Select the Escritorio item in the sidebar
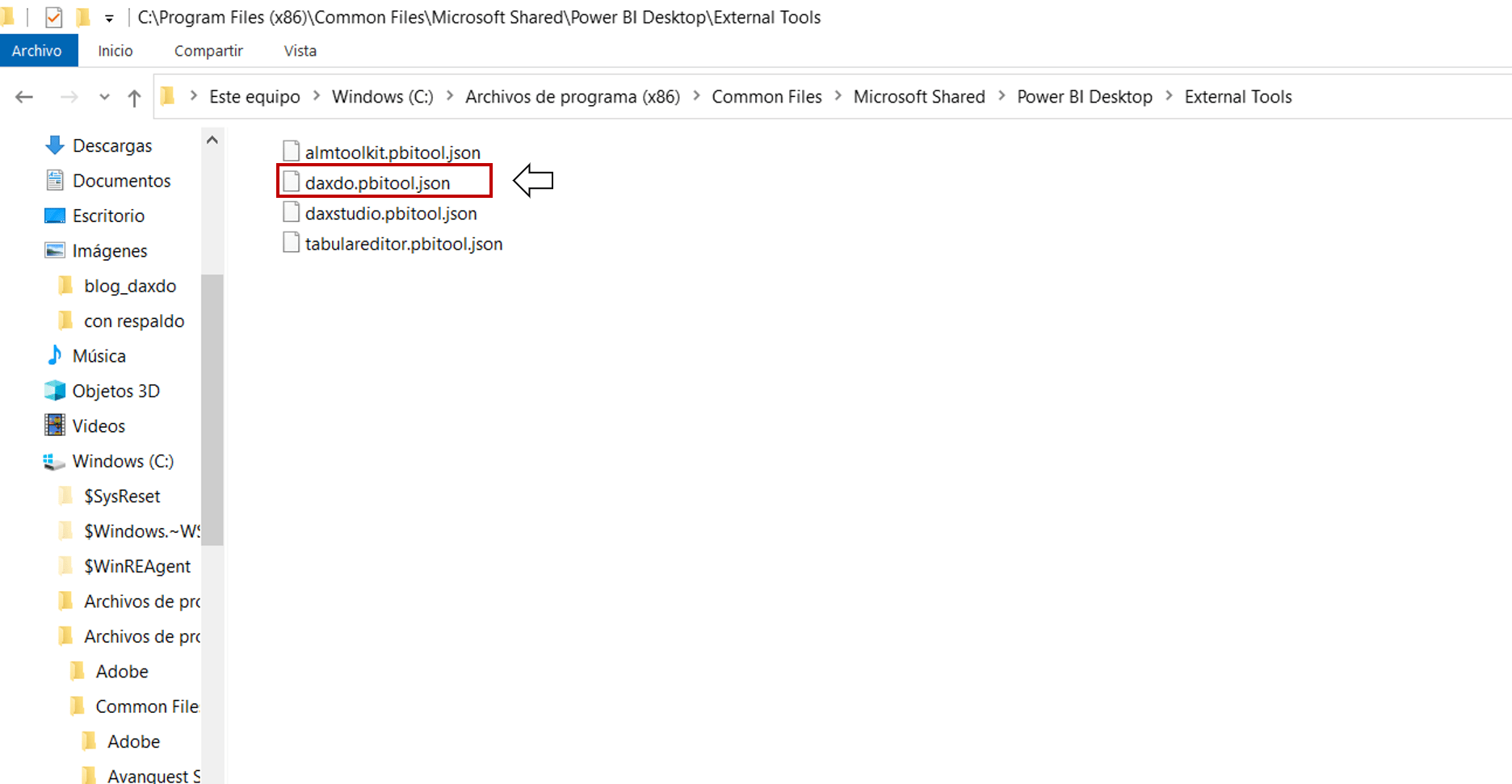This screenshot has height=784, width=1512. [107, 216]
